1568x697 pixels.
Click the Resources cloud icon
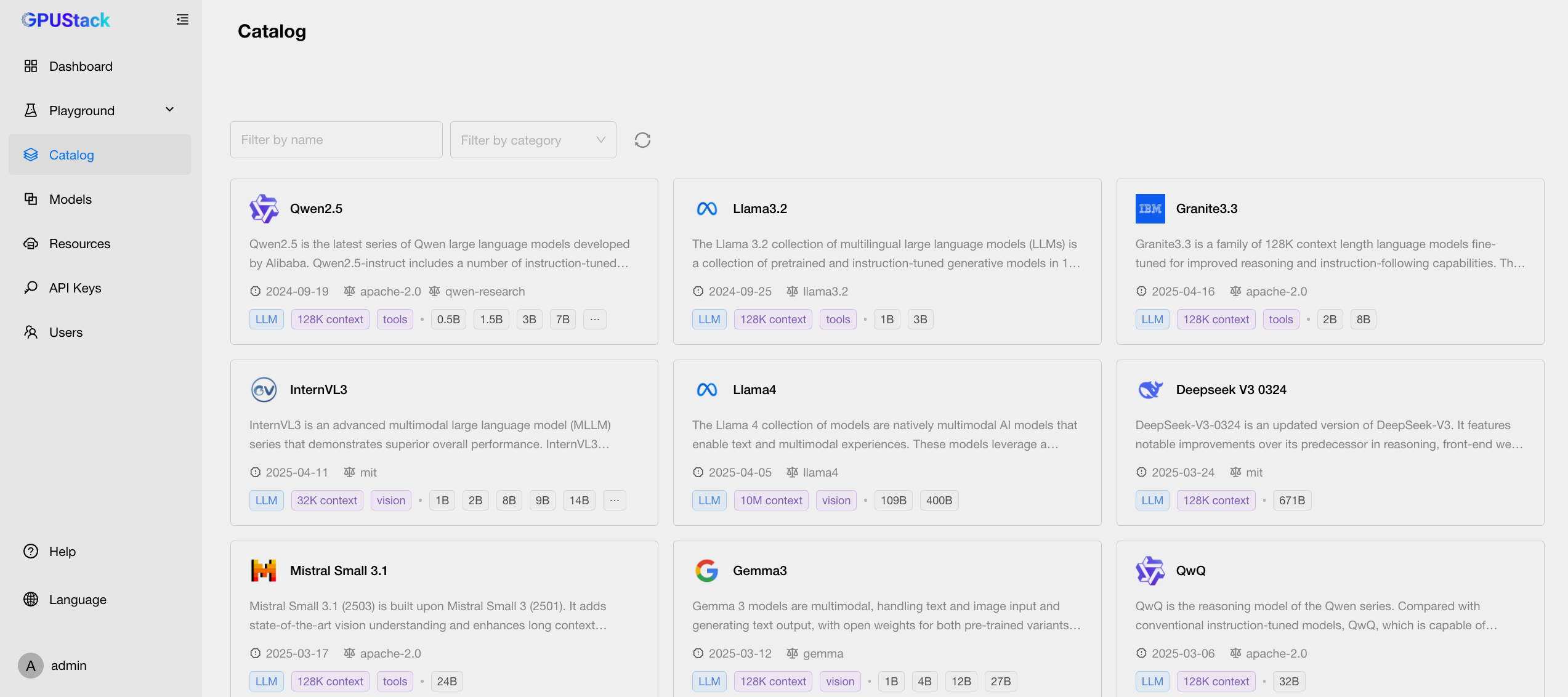[31, 243]
